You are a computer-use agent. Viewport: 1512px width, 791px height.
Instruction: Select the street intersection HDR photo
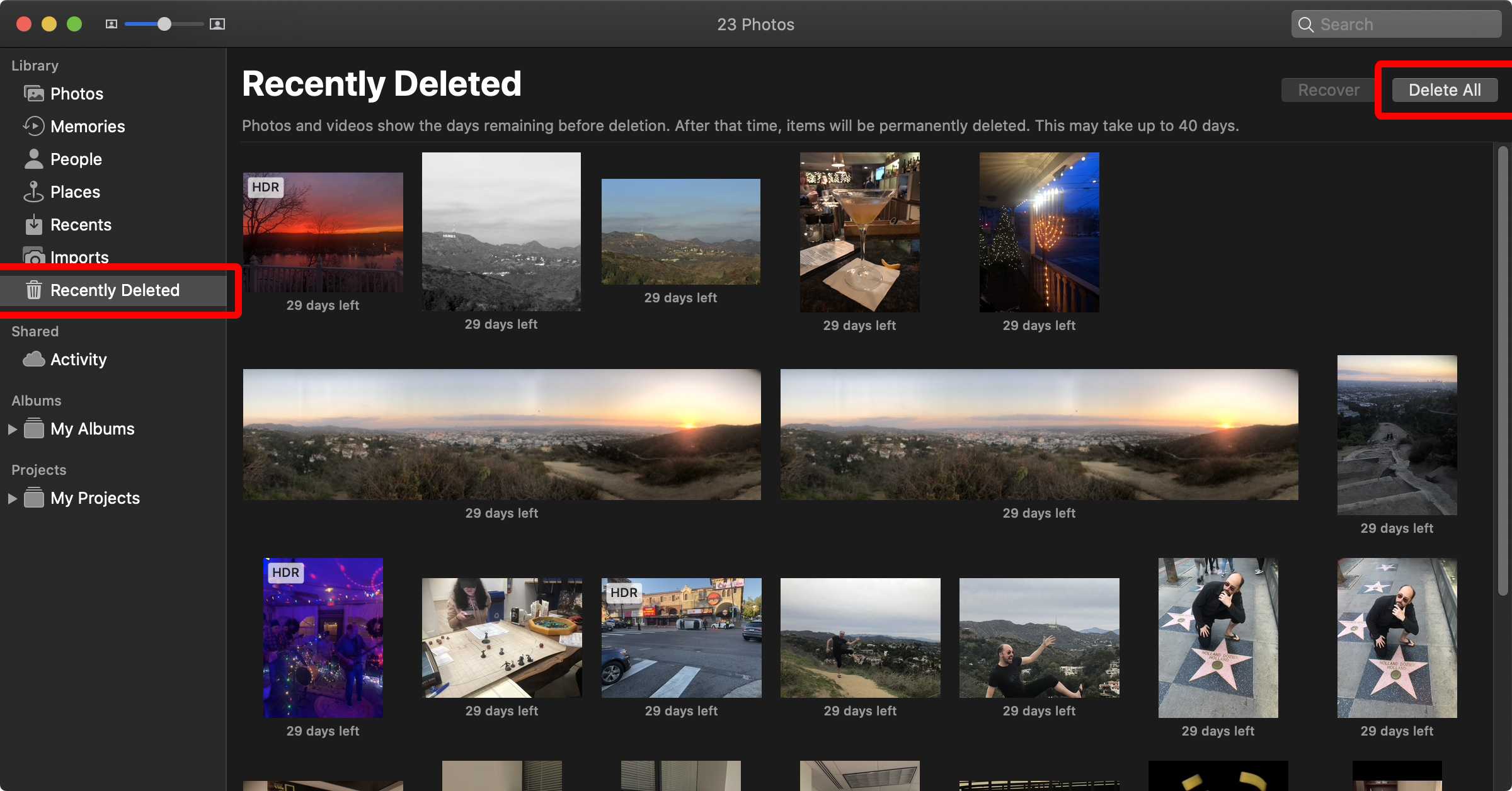[682, 638]
